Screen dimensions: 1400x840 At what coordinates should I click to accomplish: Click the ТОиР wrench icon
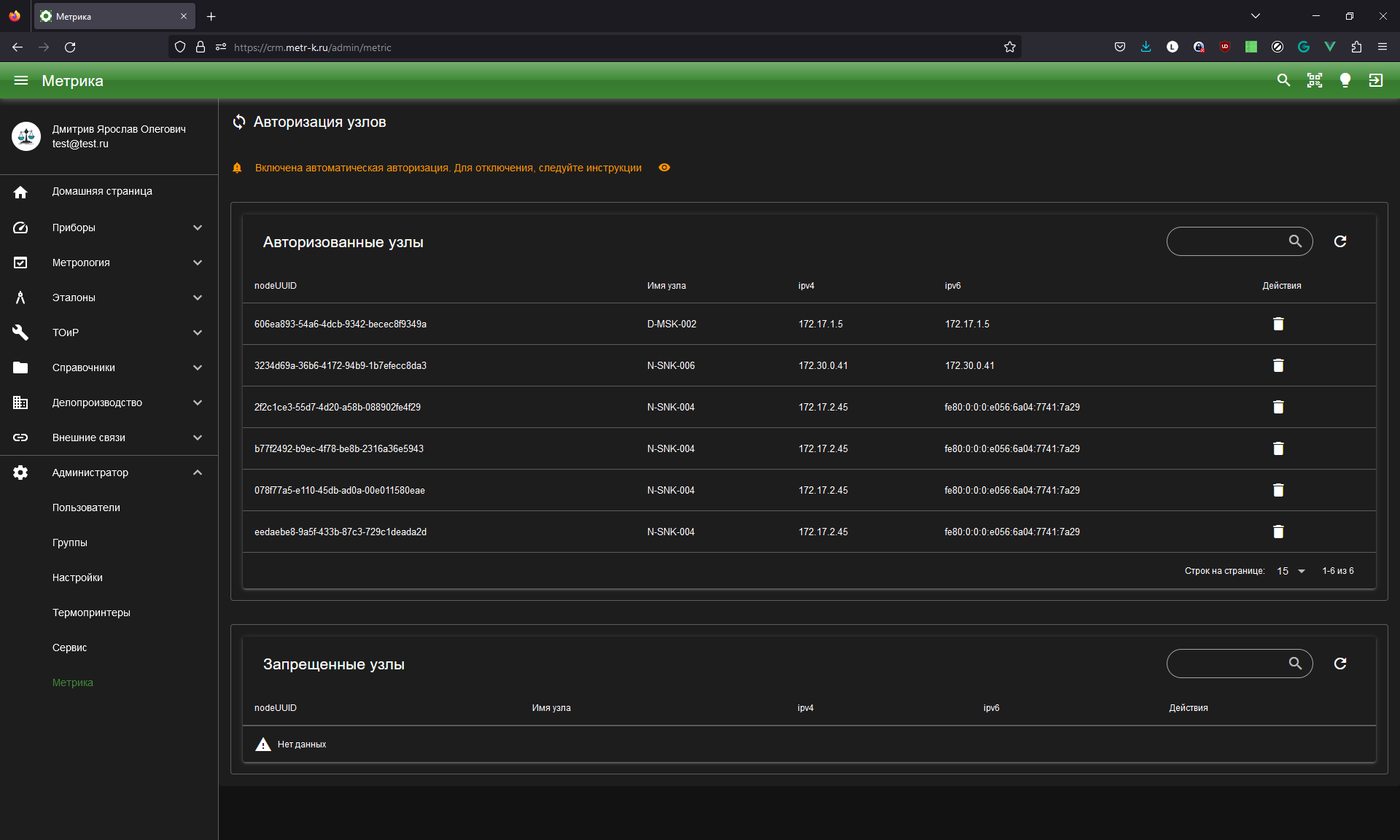20,332
